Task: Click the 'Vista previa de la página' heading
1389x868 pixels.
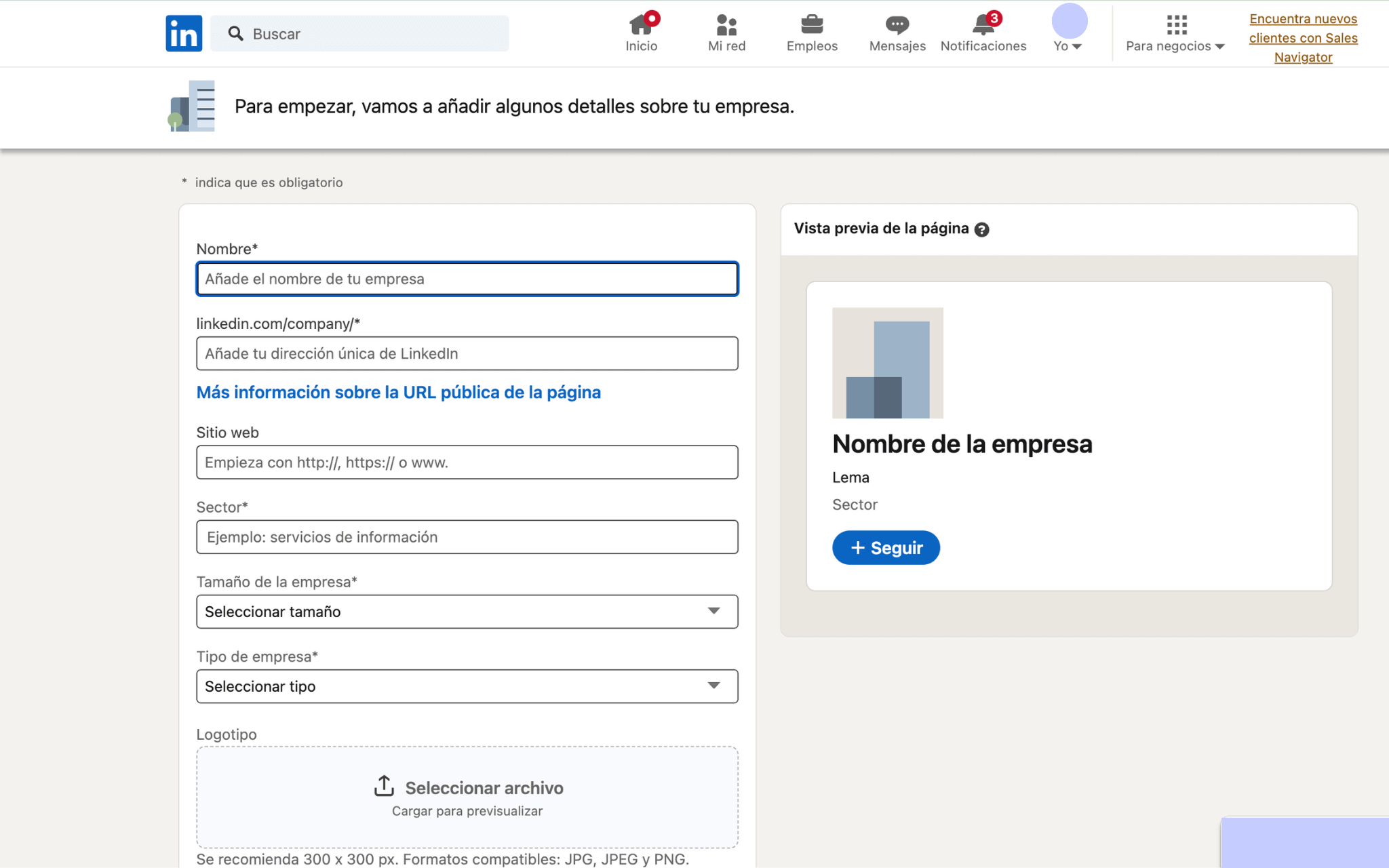Action: pos(881,229)
